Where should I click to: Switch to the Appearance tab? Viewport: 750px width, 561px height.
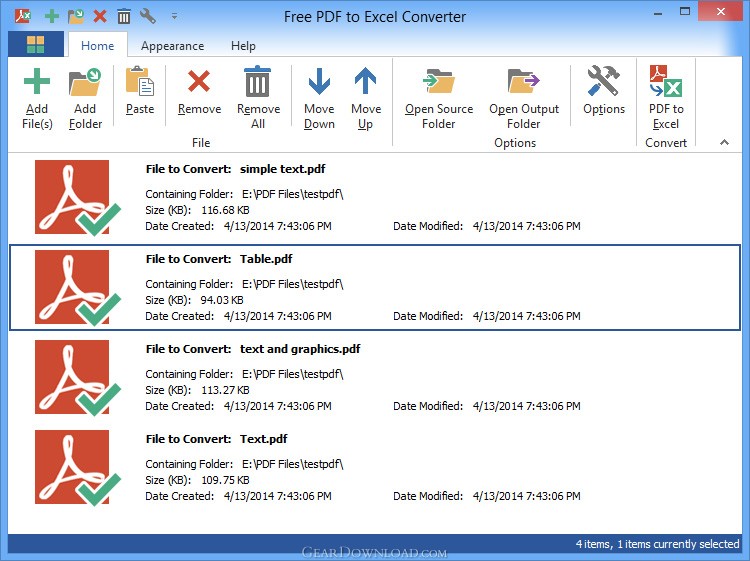172,46
